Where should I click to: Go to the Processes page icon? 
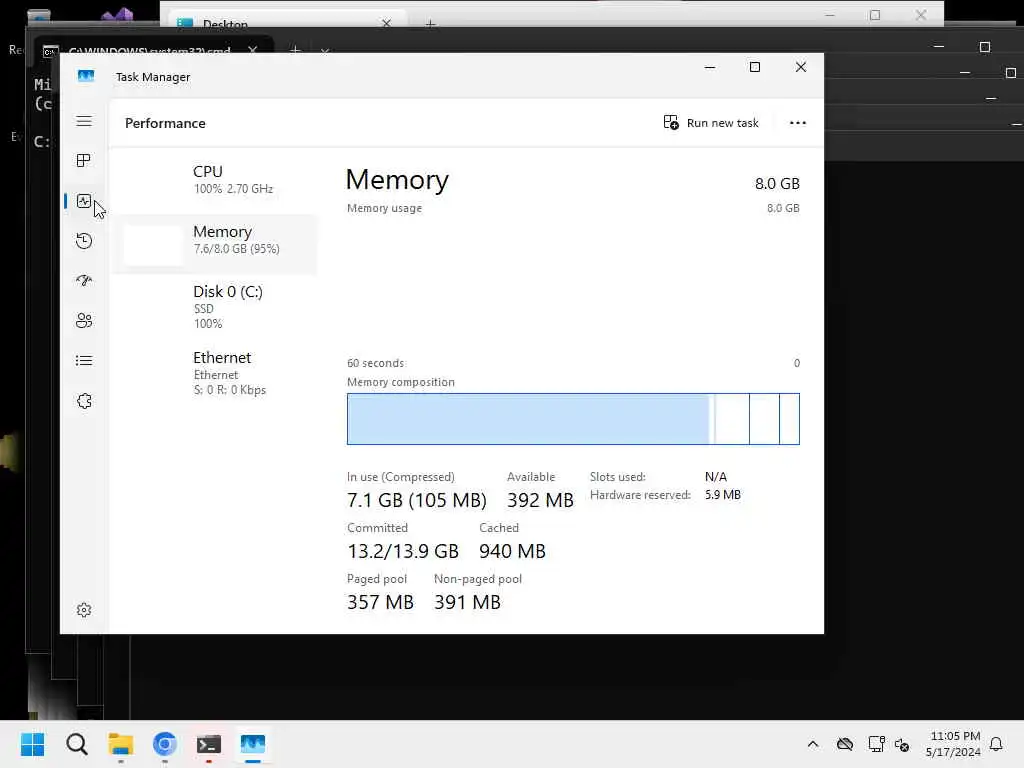(x=84, y=161)
